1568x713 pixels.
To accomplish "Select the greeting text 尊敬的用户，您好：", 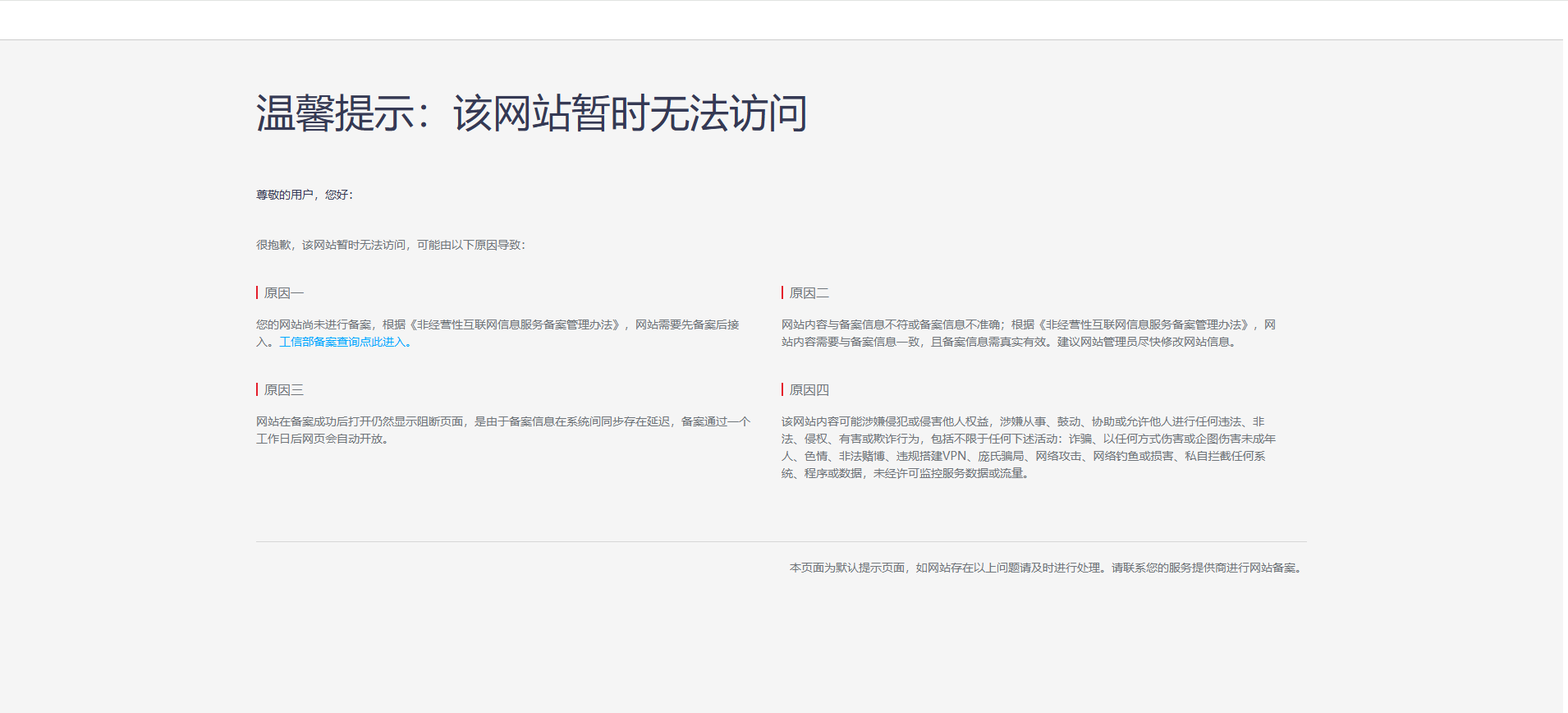I will pyautogui.click(x=305, y=195).
